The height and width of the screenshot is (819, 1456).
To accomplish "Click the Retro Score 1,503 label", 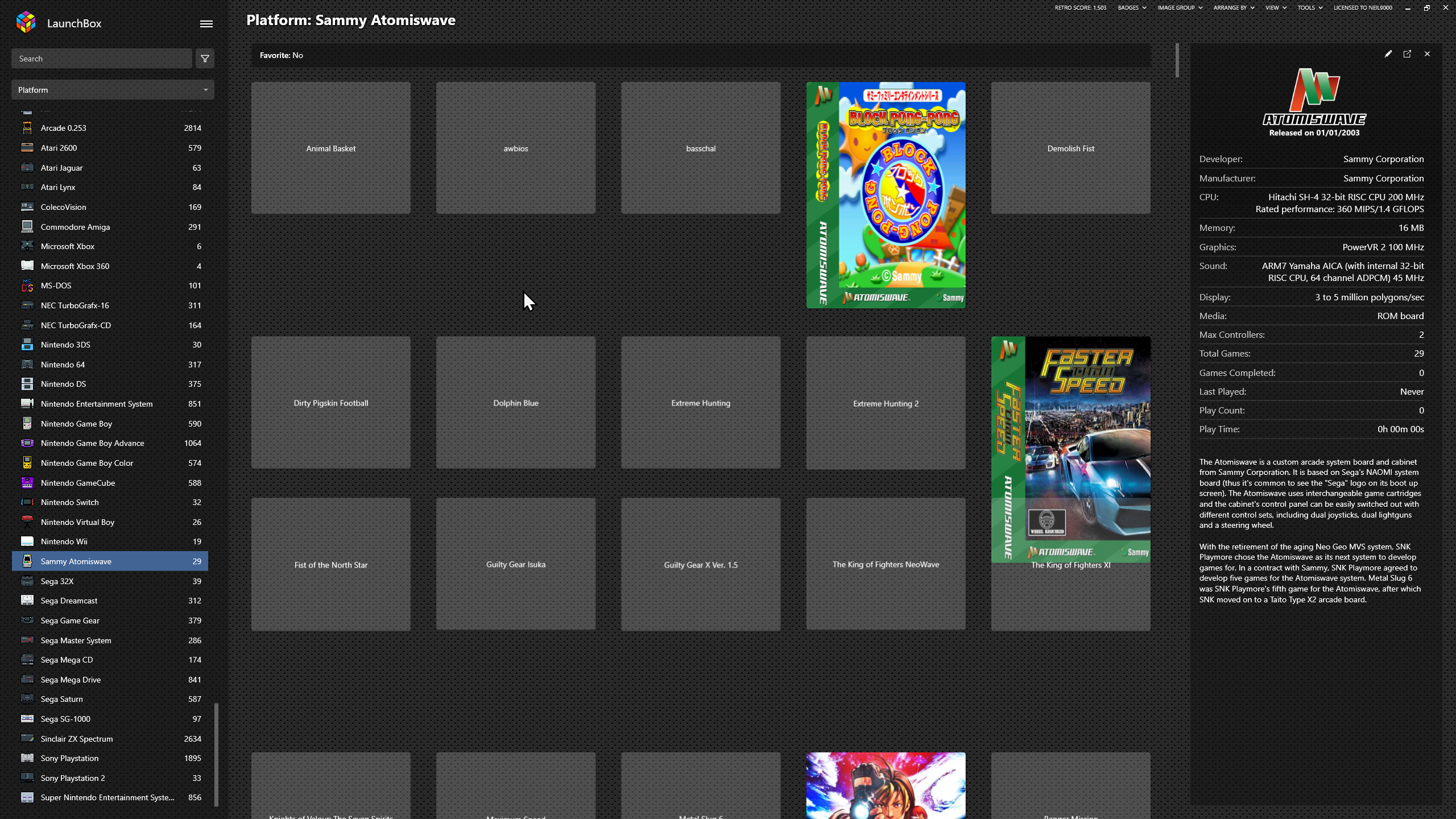I will point(1080,8).
